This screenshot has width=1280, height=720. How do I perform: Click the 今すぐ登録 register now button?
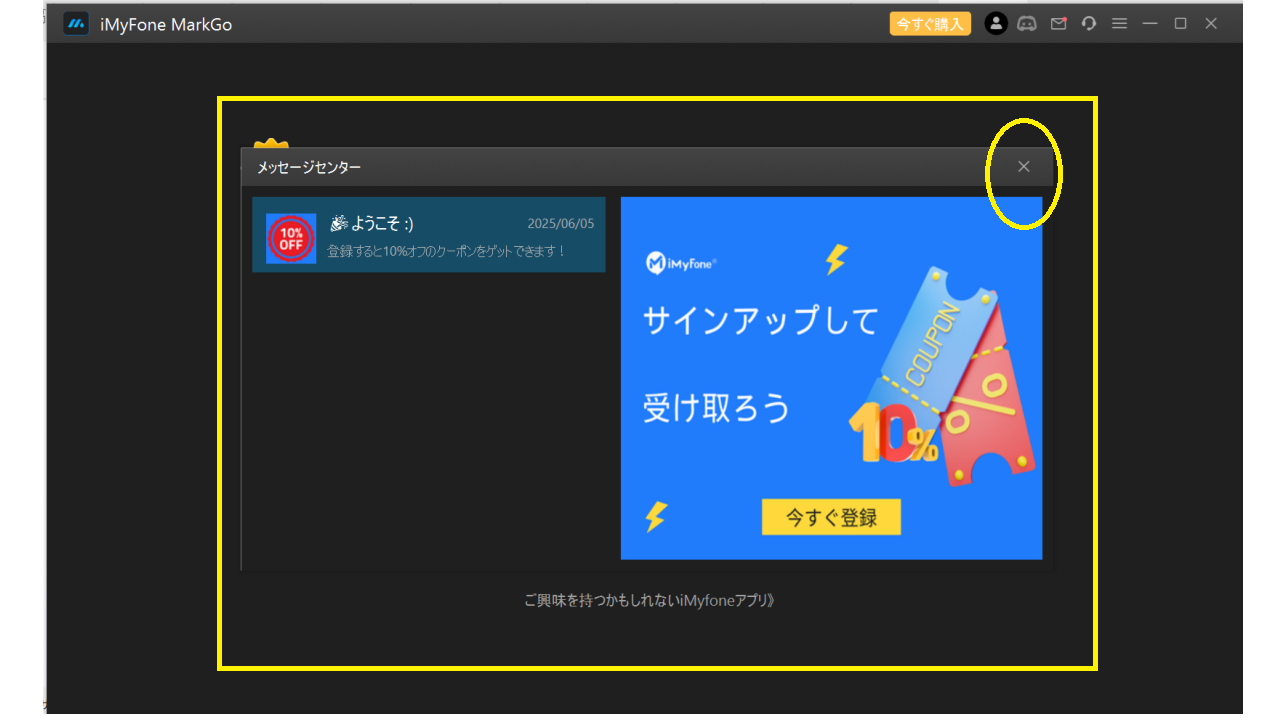831,517
